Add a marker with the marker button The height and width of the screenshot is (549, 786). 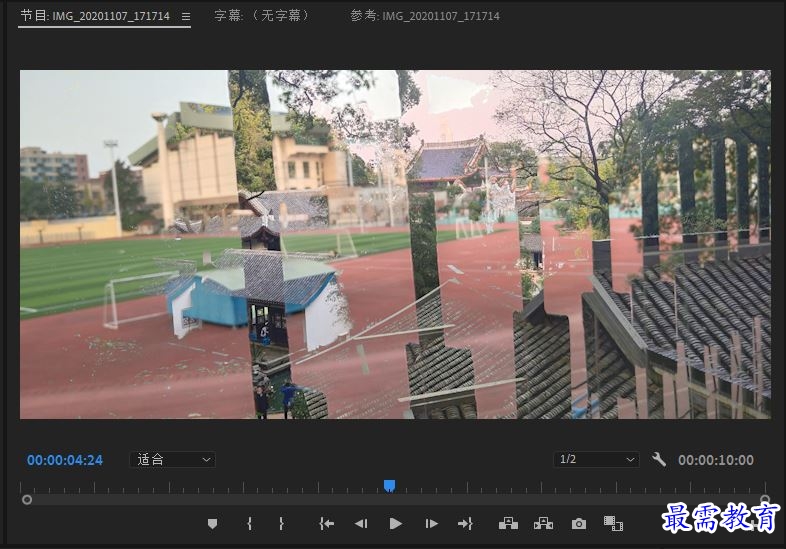213,524
